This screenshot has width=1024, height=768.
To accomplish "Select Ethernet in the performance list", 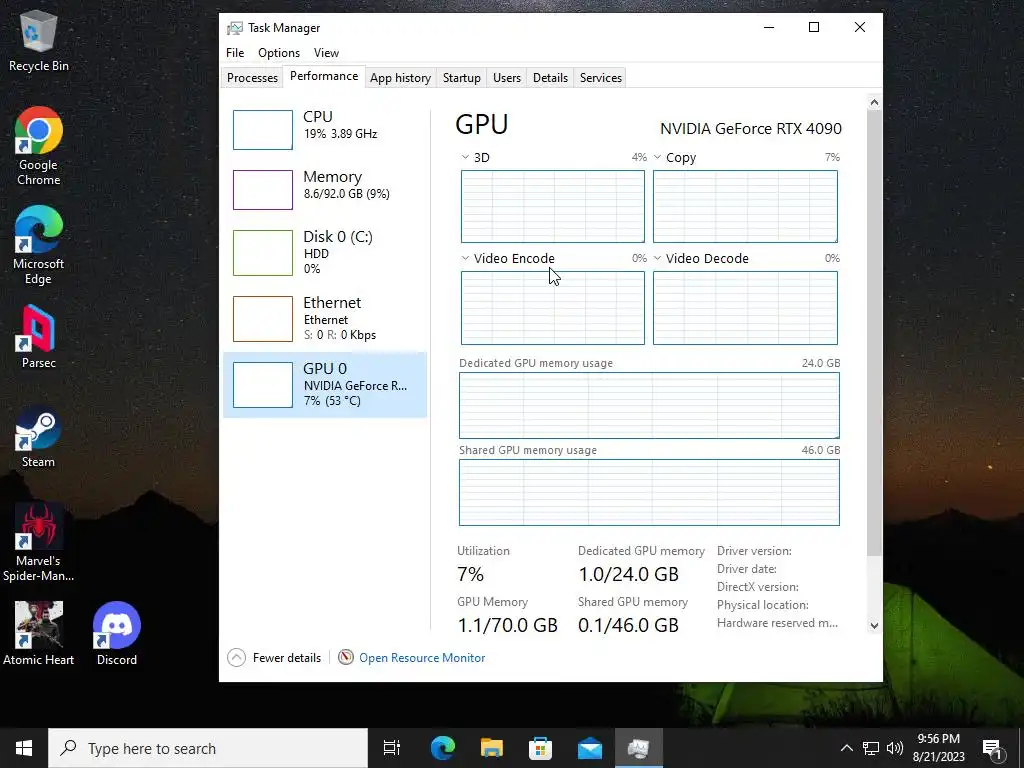I will point(325,319).
